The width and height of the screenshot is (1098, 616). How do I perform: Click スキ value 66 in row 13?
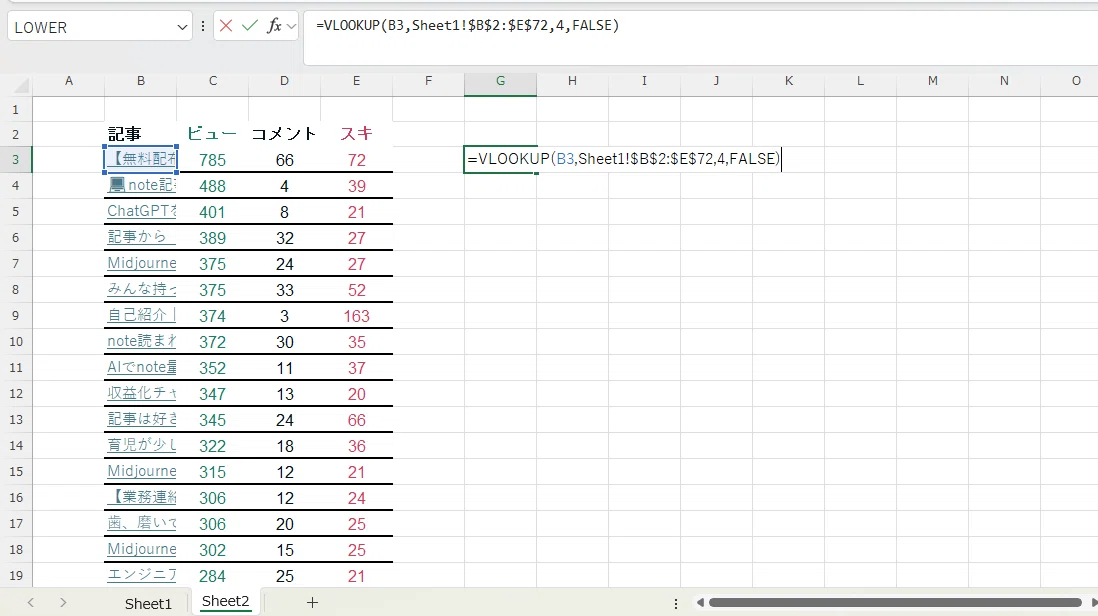pyautogui.click(x=356, y=420)
